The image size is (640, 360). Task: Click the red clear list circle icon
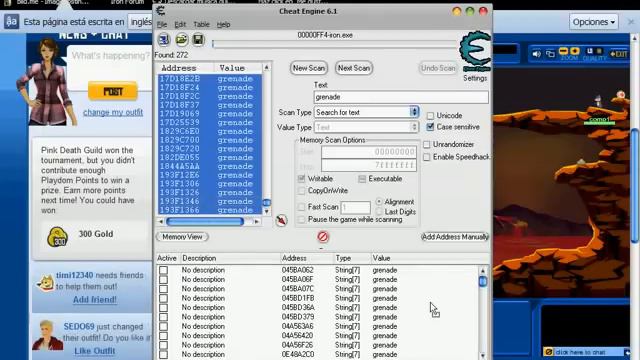[322, 237]
